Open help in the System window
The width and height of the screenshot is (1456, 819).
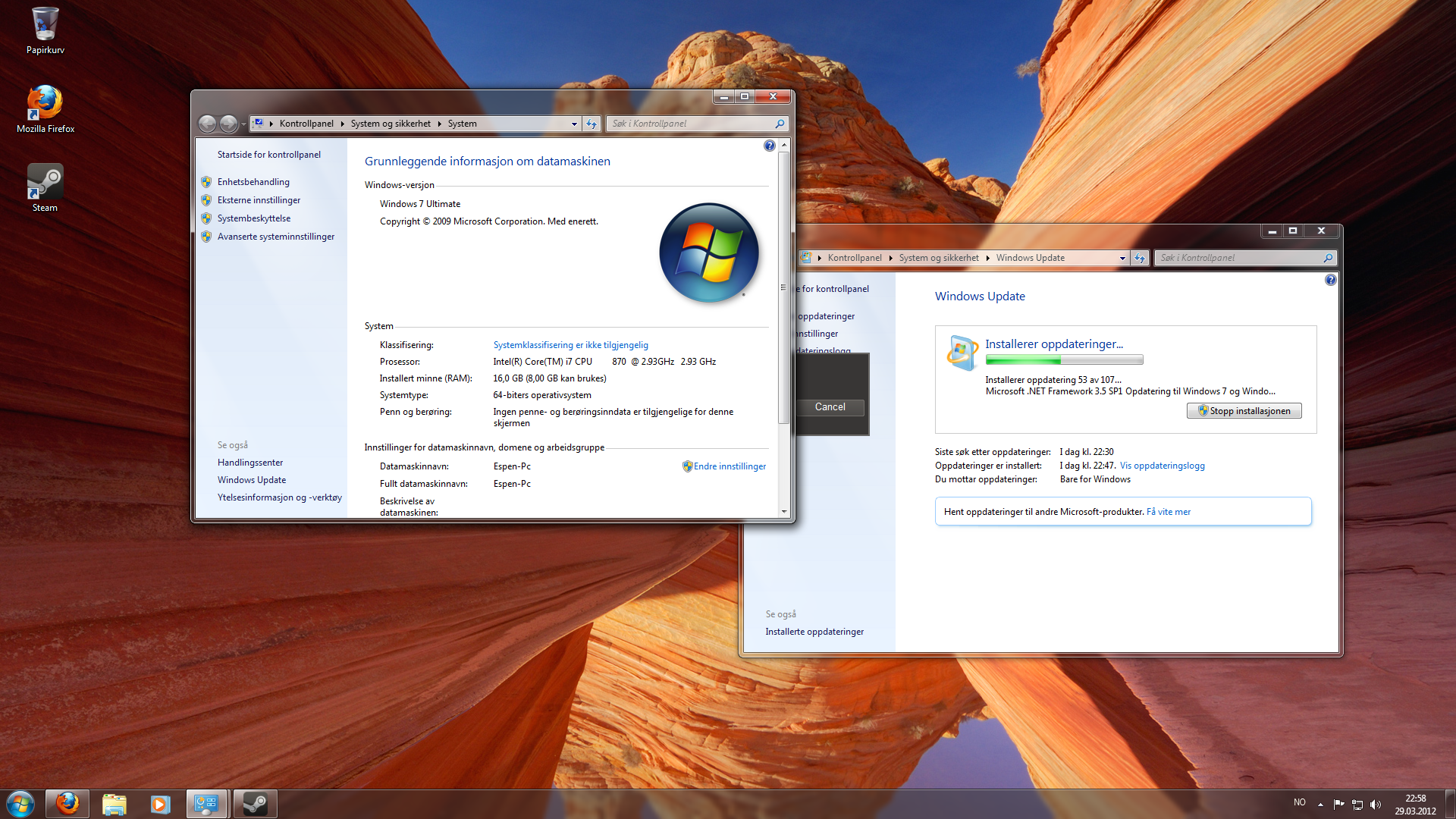pos(770,146)
